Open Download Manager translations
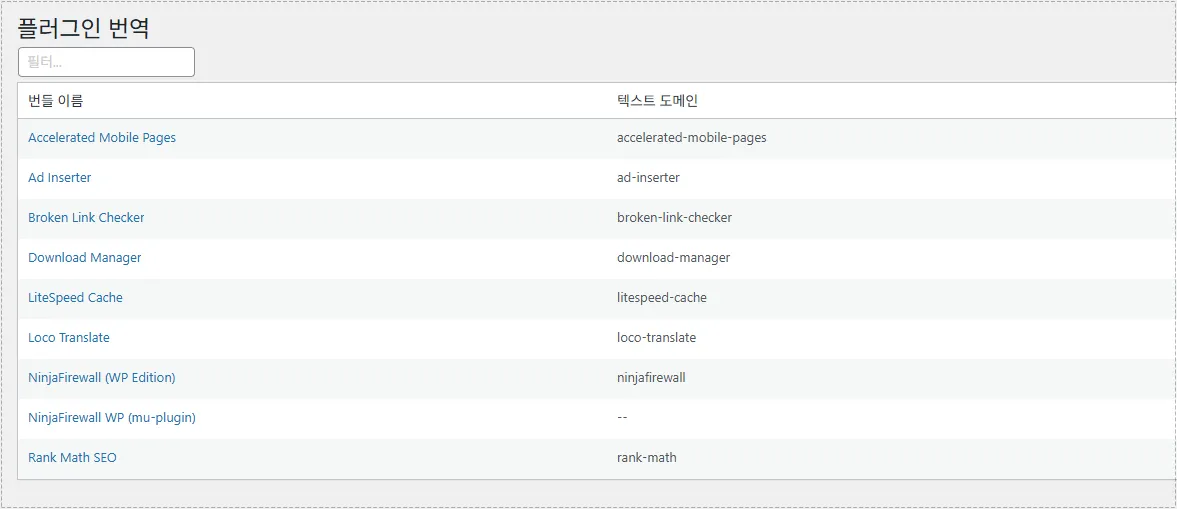Viewport: 1177px width, 509px height. click(85, 258)
